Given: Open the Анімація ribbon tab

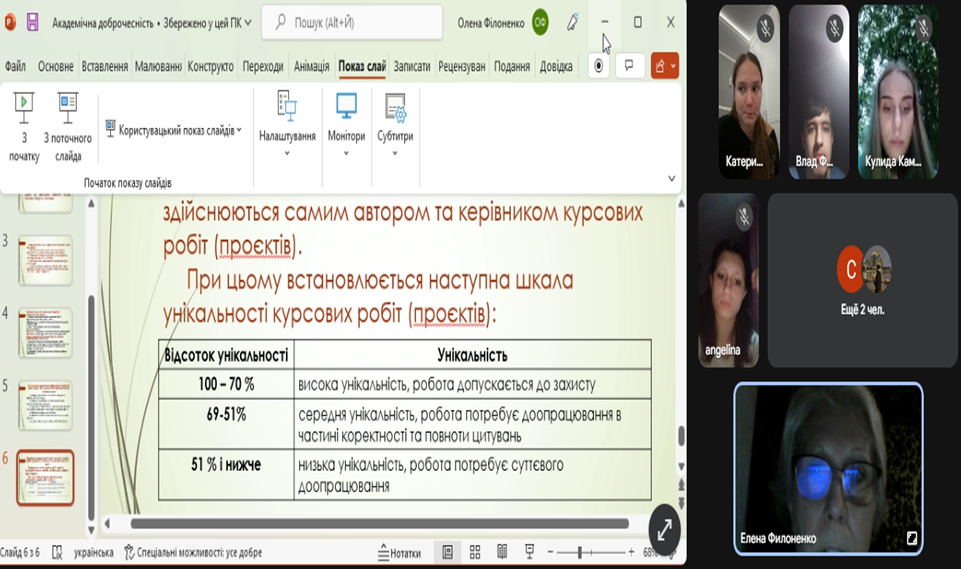Looking at the screenshot, I should pyautogui.click(x=311, y=67).
